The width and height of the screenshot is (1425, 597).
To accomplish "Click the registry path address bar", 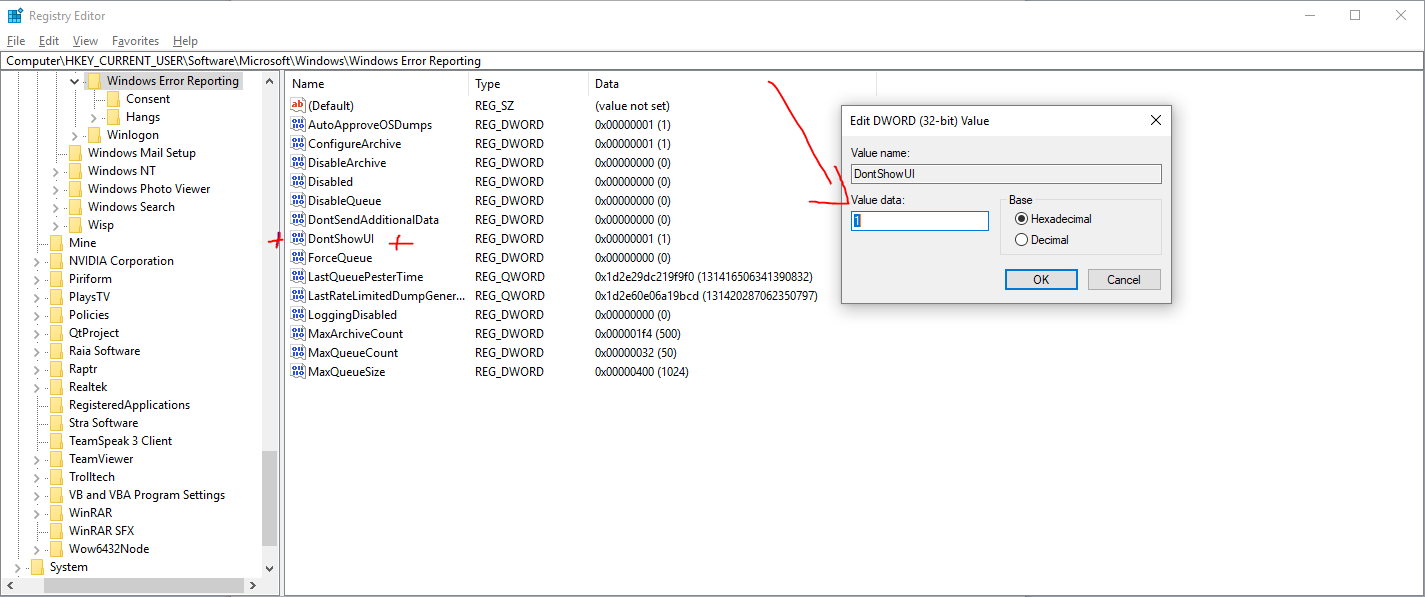I will coord(712,61).
